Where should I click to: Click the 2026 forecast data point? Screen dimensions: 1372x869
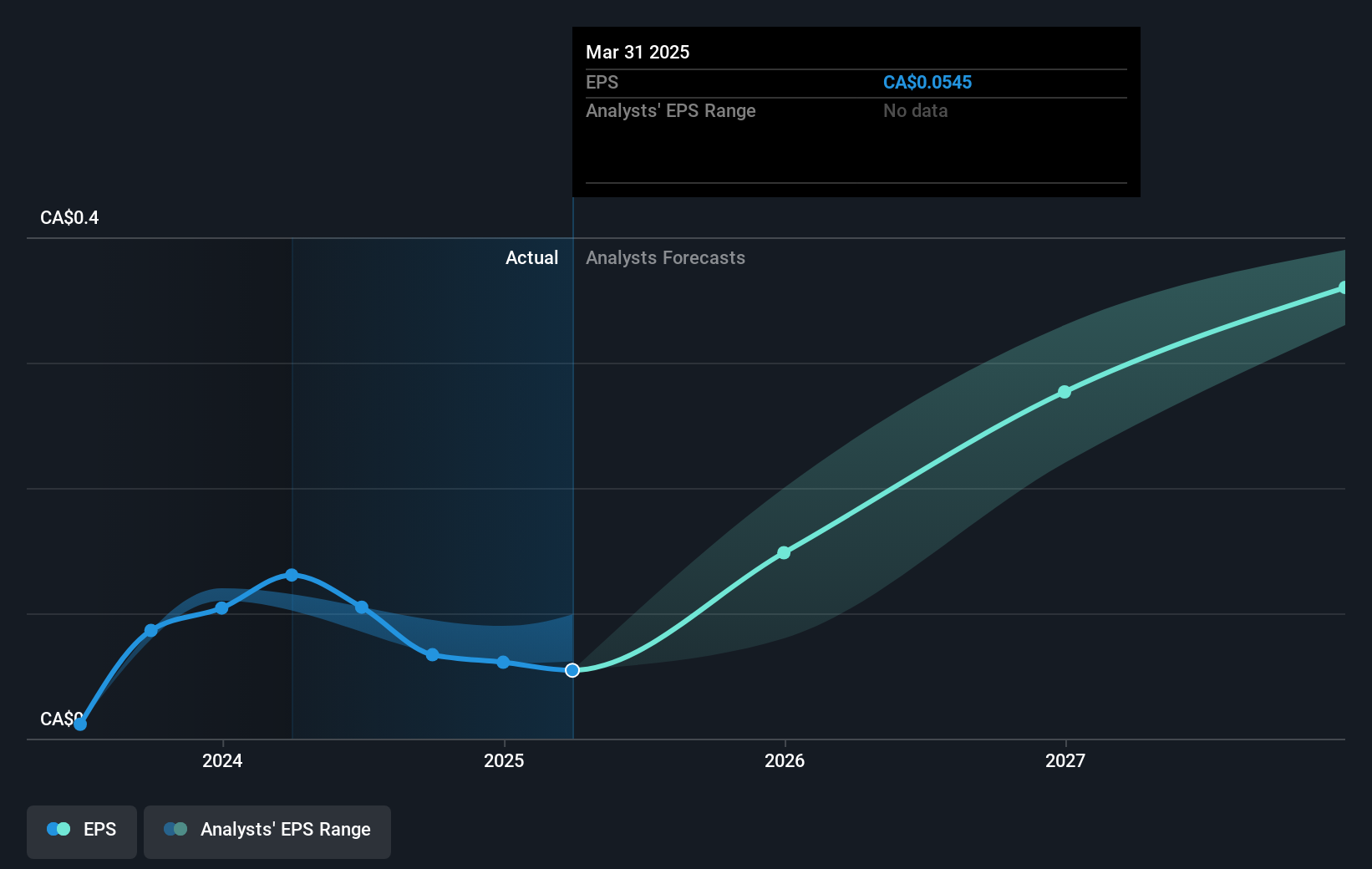pos(784,552)
